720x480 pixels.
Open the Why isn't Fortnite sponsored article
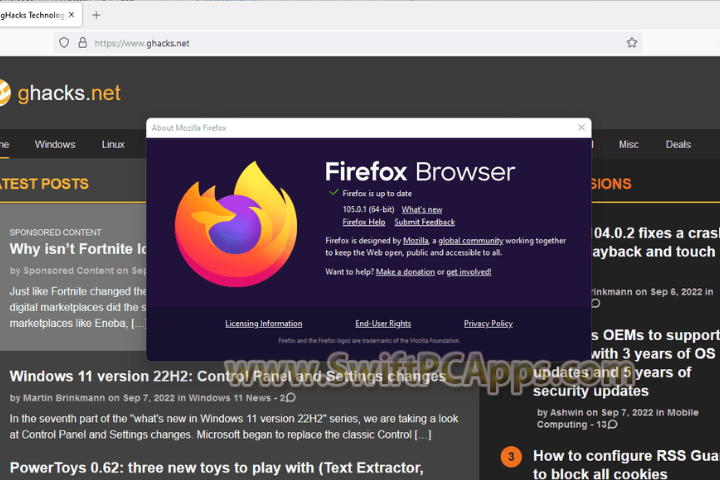click(x=78, y=249)
